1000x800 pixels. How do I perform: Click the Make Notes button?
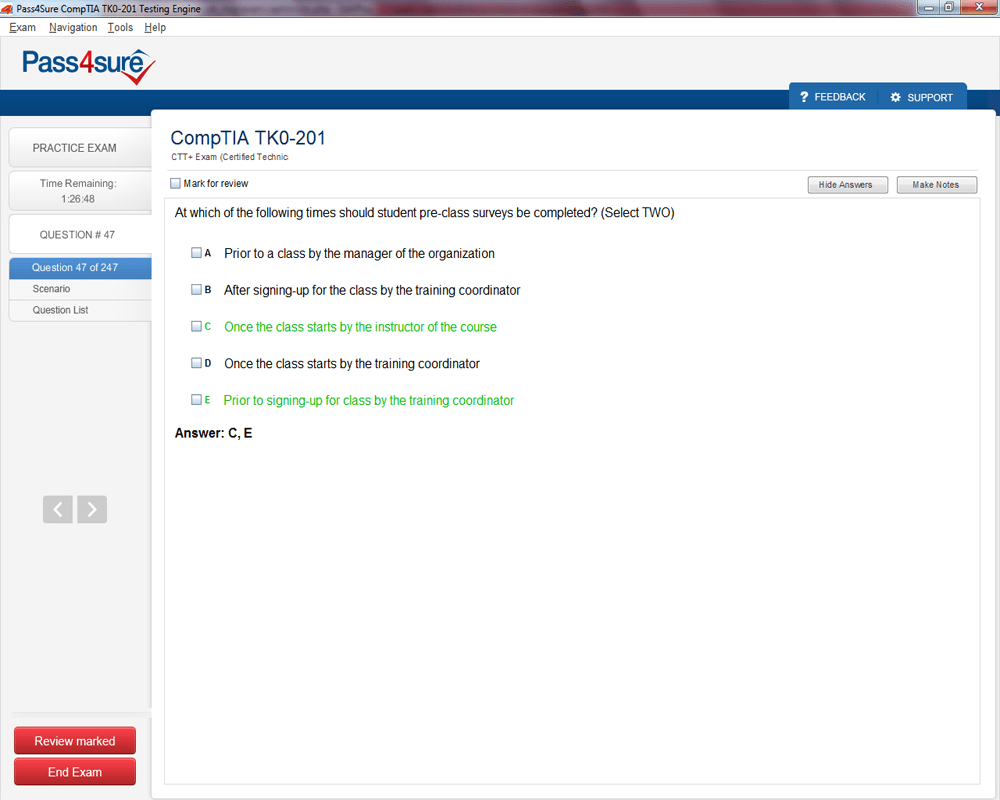(x=936, y=185)
